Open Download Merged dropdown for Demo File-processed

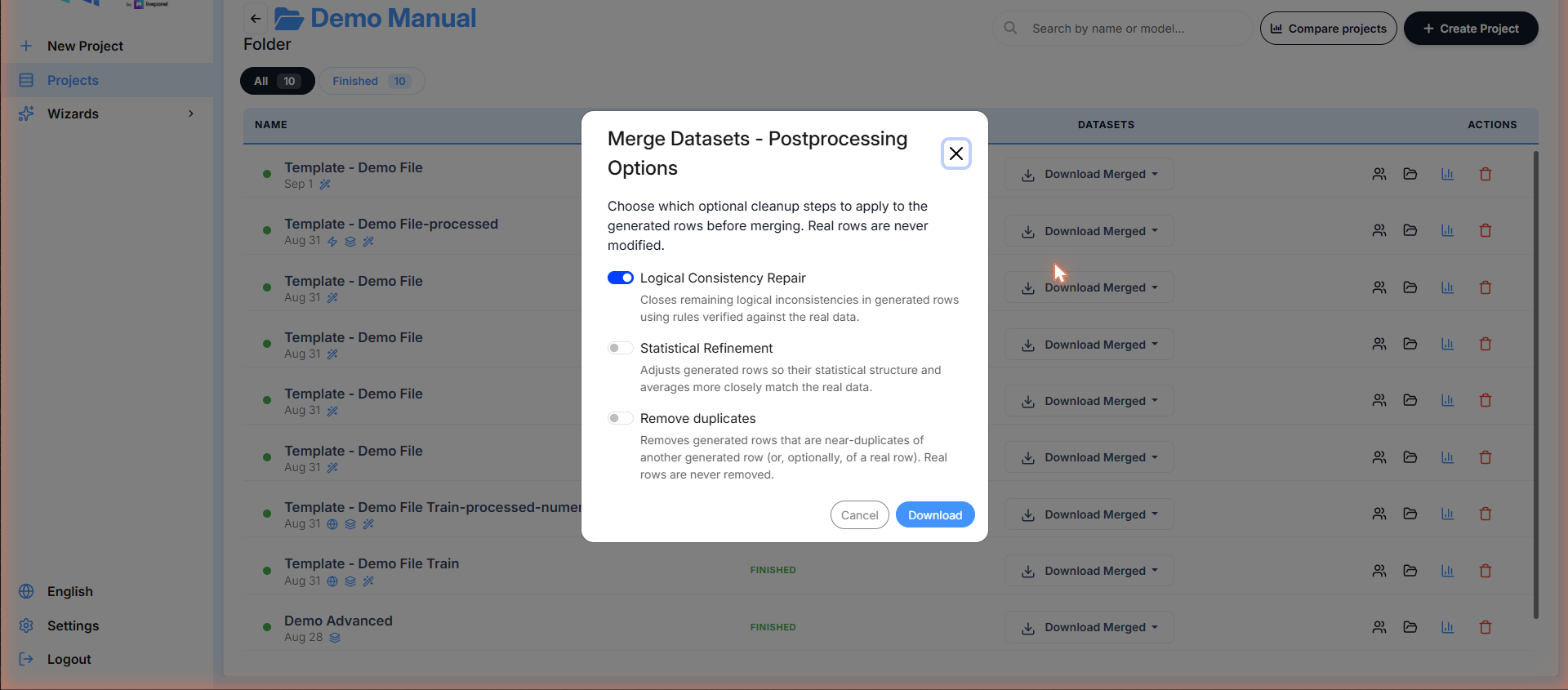(1089, 231)
